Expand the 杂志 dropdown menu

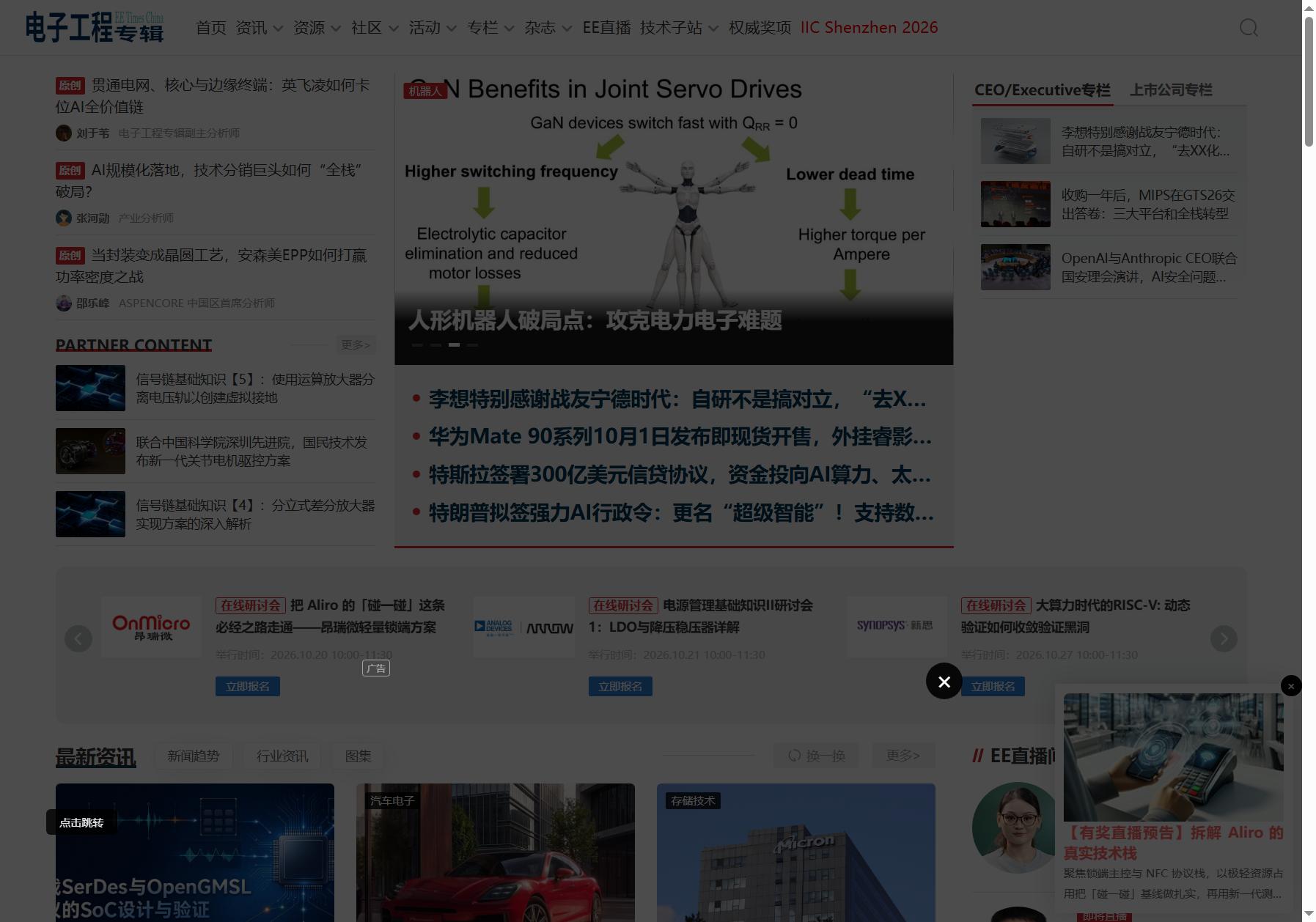point(549,28)
